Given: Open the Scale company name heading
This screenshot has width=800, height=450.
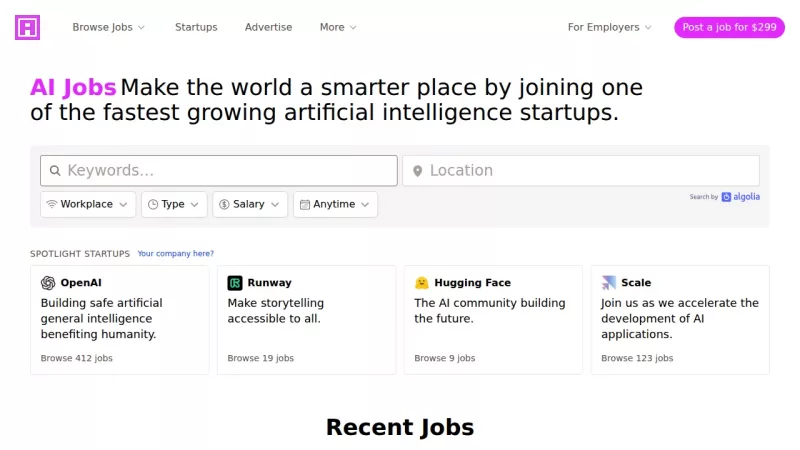Looking at the screenshot, I should [x=636, y=283].
